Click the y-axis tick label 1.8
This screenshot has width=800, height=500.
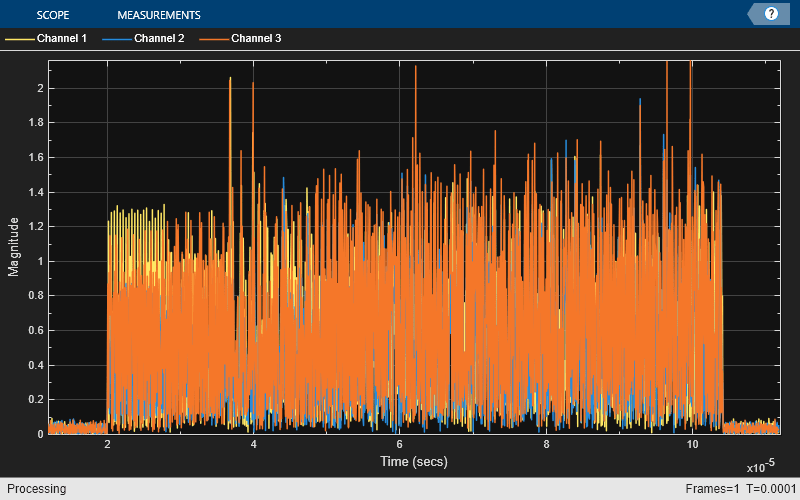[36, 122]
